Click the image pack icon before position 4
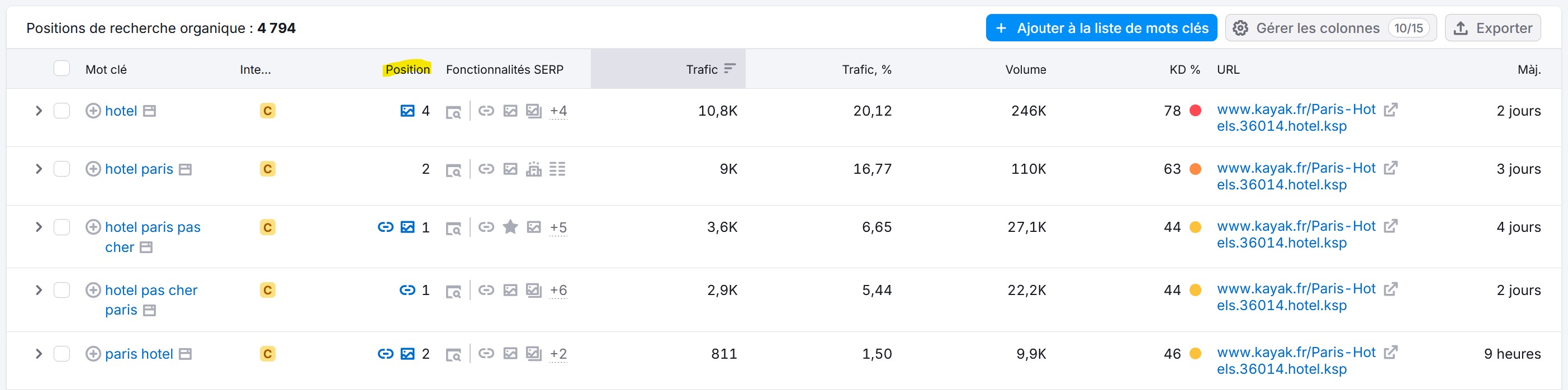The image size is (1568, 390). click(407, 111)
